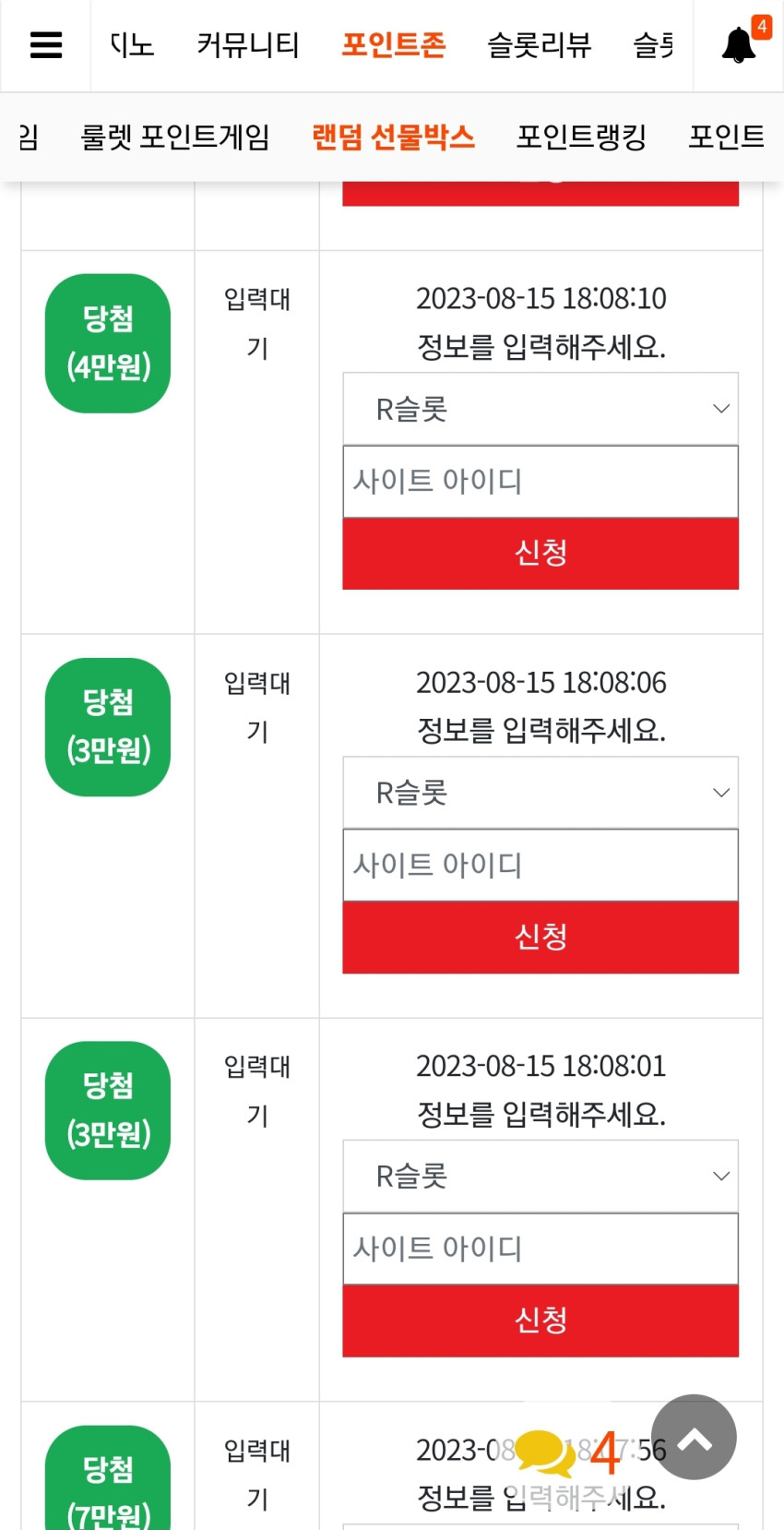Switch to 랜덤 선물박스 tab
The height and width of the screenshot is (1530, 784).
click(x=394, y=137)
